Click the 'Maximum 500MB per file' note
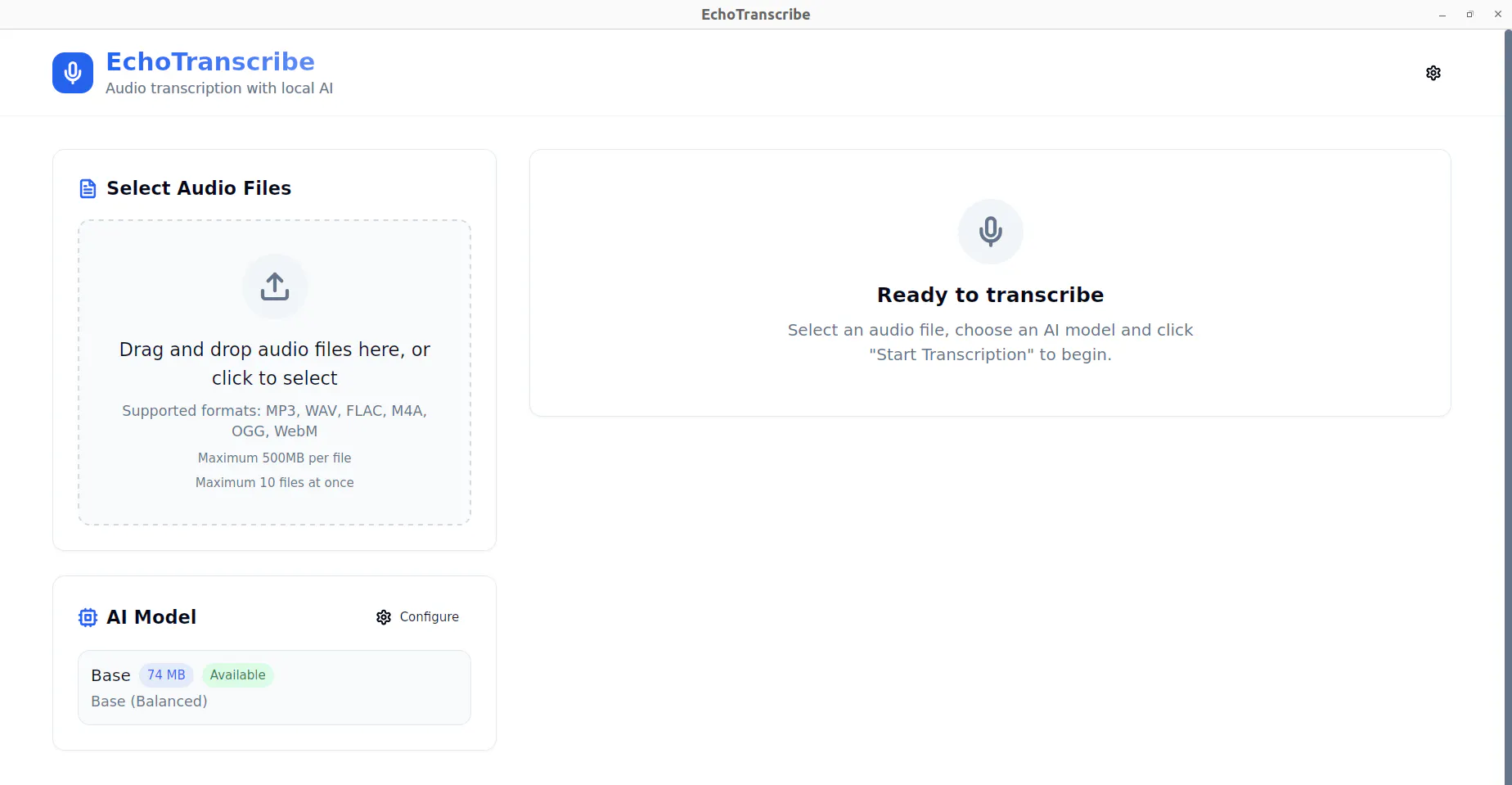Screen dimensions: 1512x785 [x=274, y=458]
